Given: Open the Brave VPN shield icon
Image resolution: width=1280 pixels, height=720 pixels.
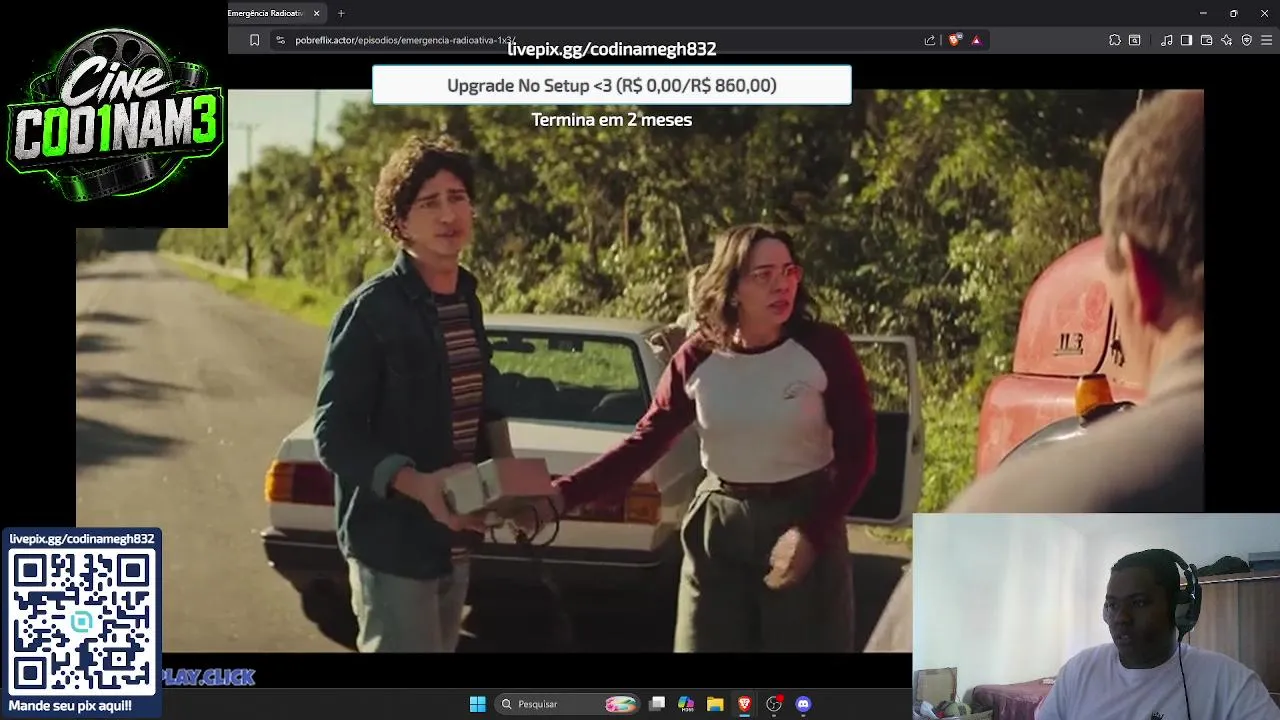Looking at the screenshot, I should pos(1246,40).
